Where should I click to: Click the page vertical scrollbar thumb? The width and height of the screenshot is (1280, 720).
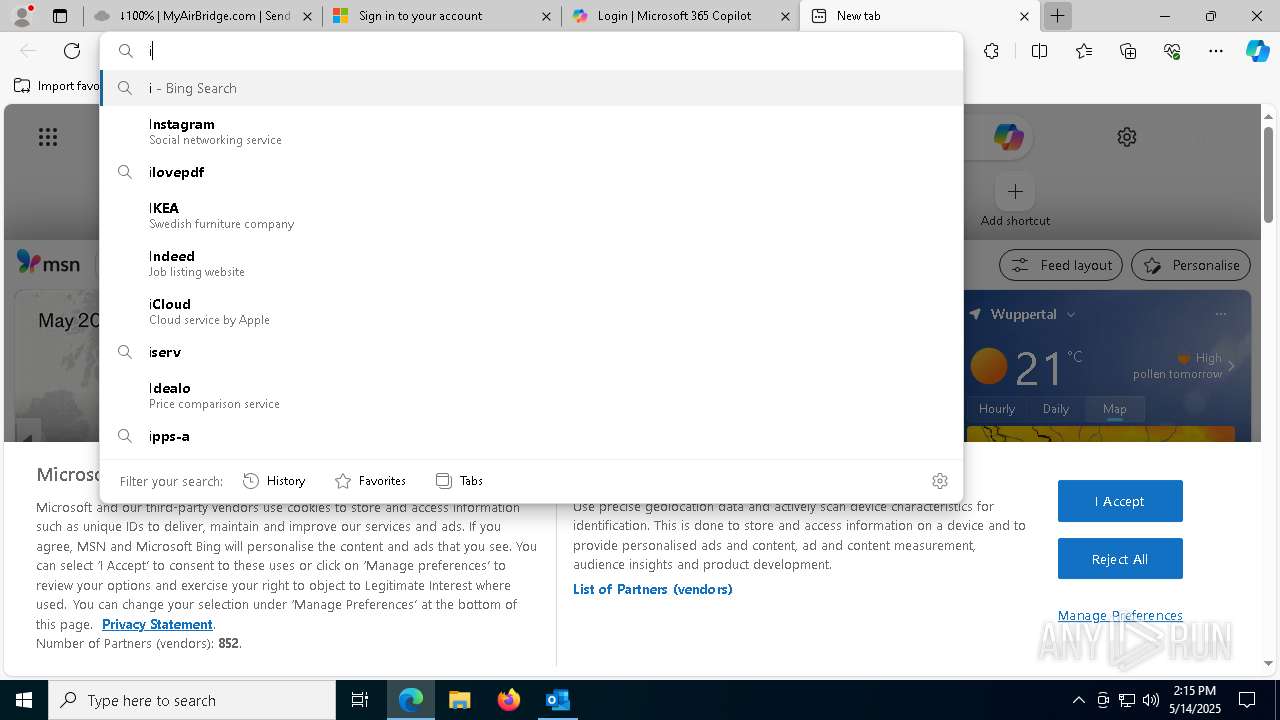1268,174
